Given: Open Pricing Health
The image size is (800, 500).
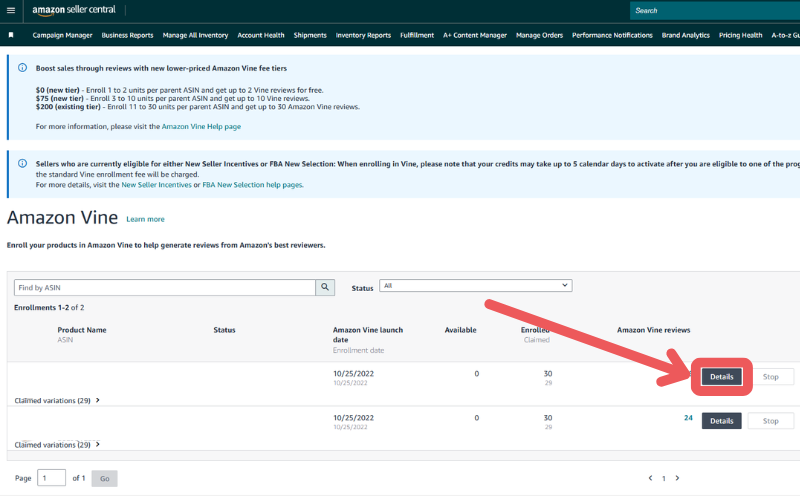Looking at the screenshot, I should [740, 35].
